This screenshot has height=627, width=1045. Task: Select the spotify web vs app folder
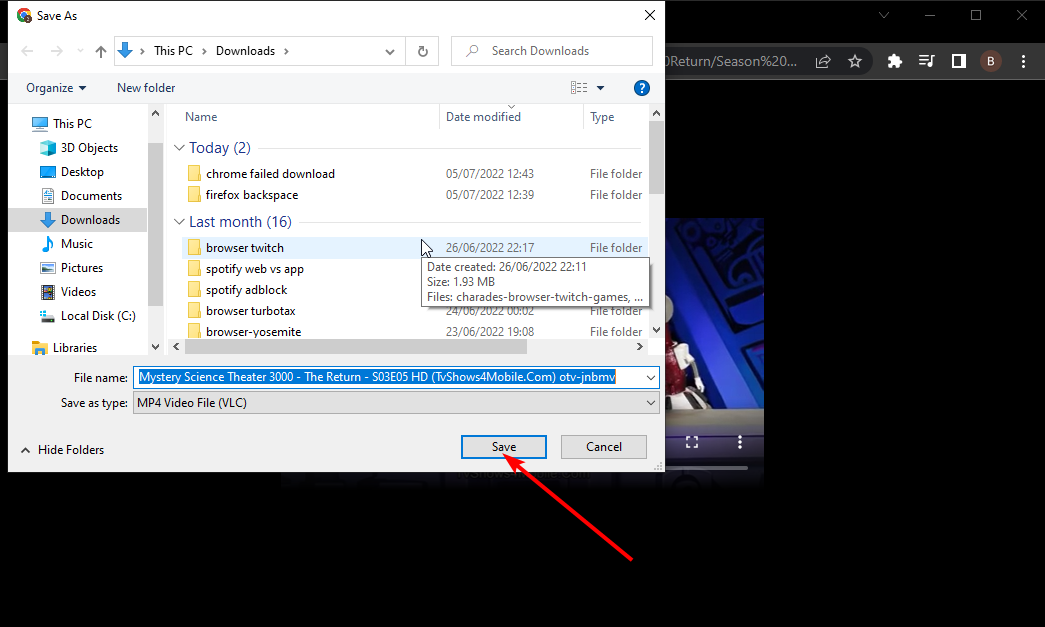tap(255, 269)
